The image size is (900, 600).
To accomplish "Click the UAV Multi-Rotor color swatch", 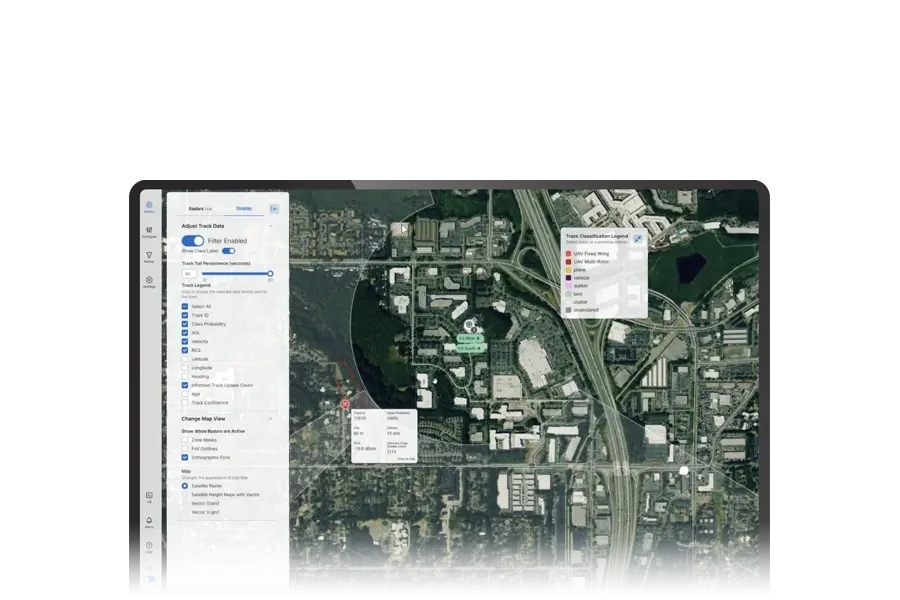I will click(569, 261).
